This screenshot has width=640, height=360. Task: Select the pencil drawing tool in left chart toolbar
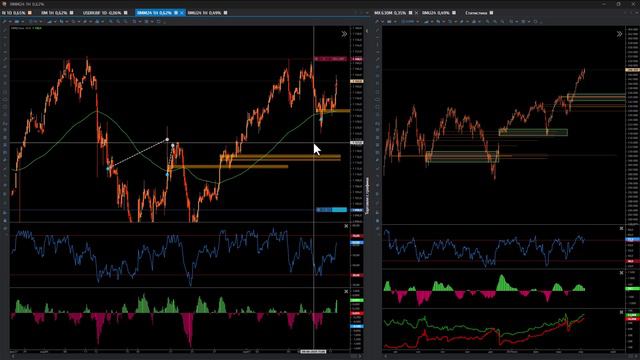[x=5, y=22]
